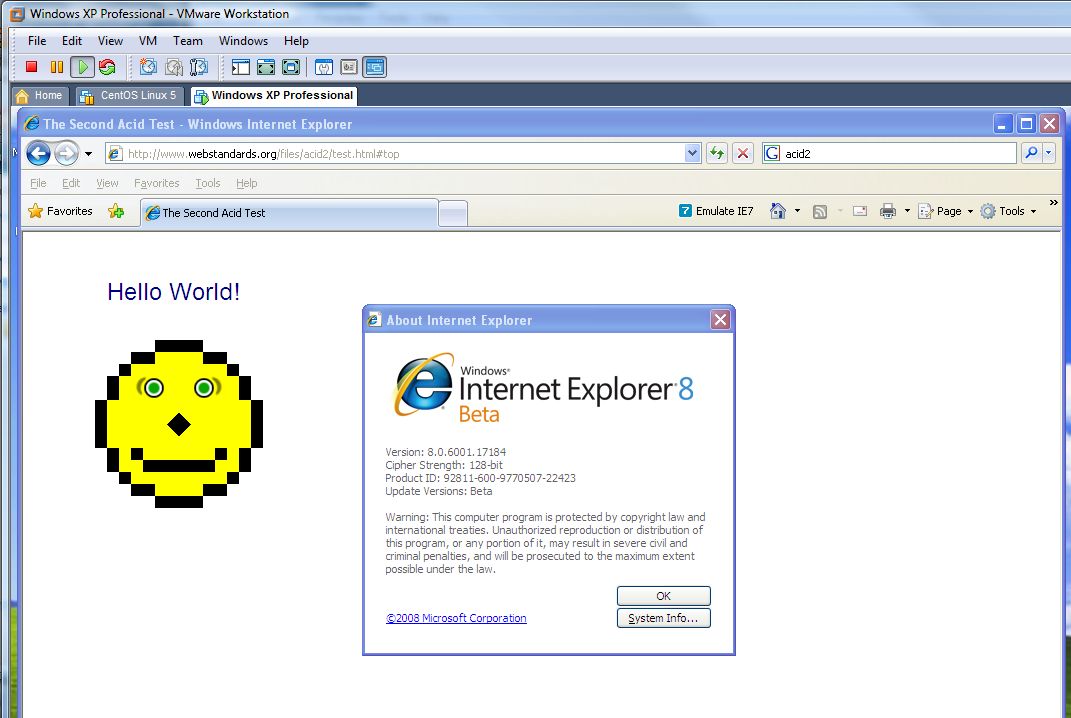Open VMware VM menu
The image size is (1071, 718).
click(x=148, y=41)
